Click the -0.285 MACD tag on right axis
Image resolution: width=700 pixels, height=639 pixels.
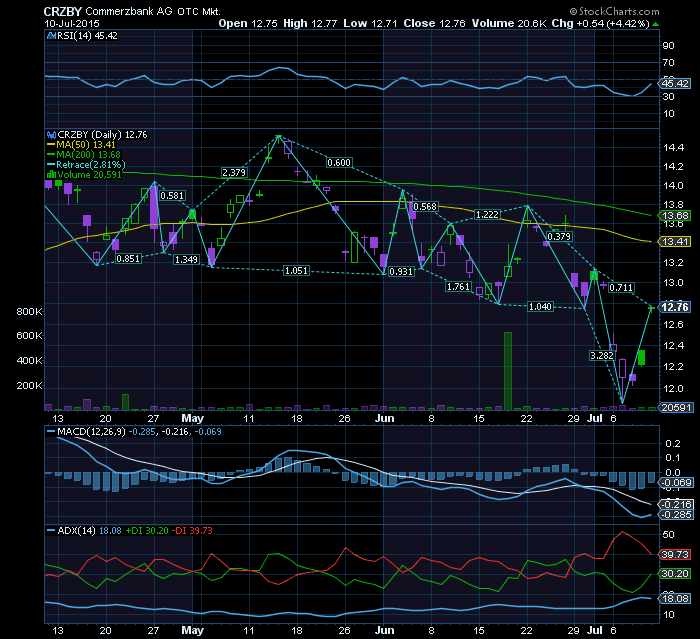tap(676, 515)
